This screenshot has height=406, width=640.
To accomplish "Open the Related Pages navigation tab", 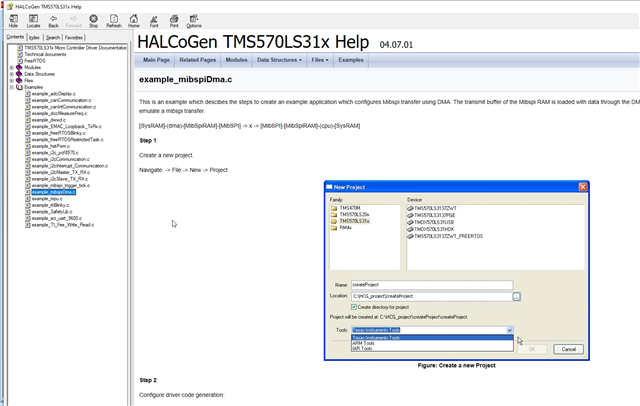I will (x=198, y=60).
